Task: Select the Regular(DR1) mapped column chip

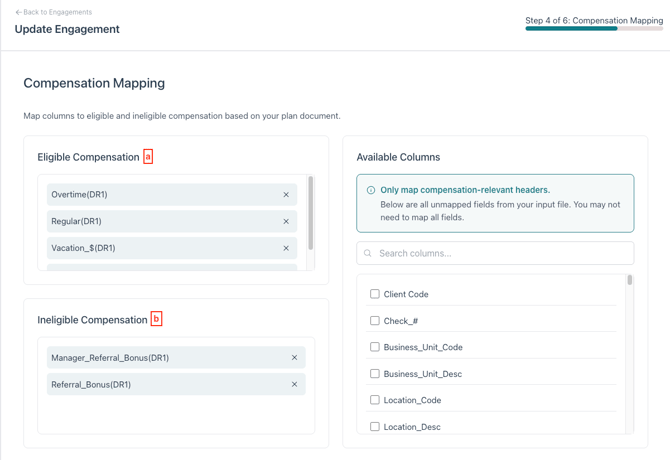Action: pos(172,221)
